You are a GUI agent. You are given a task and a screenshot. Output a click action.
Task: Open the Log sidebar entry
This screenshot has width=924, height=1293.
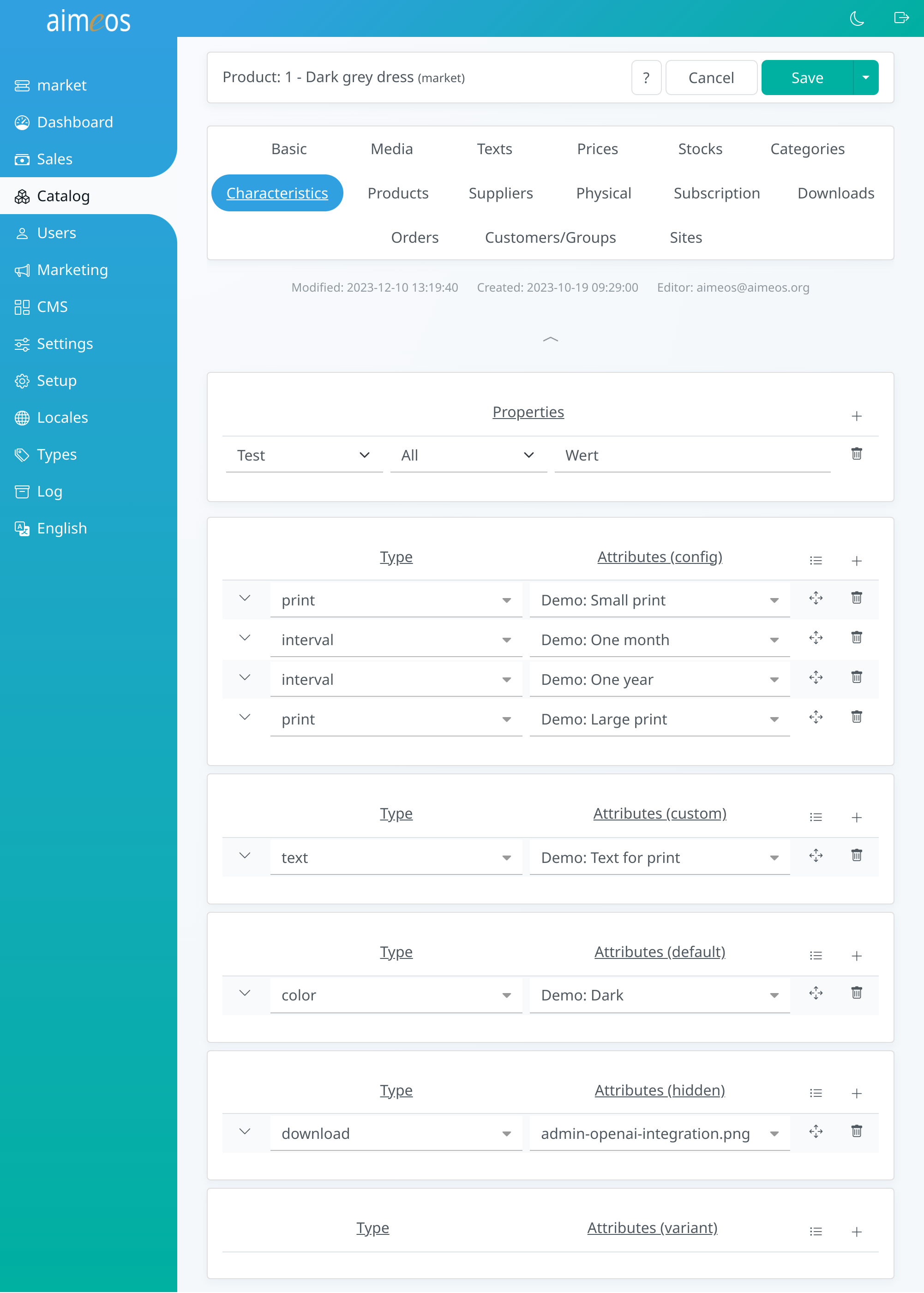tap(88, 491)
